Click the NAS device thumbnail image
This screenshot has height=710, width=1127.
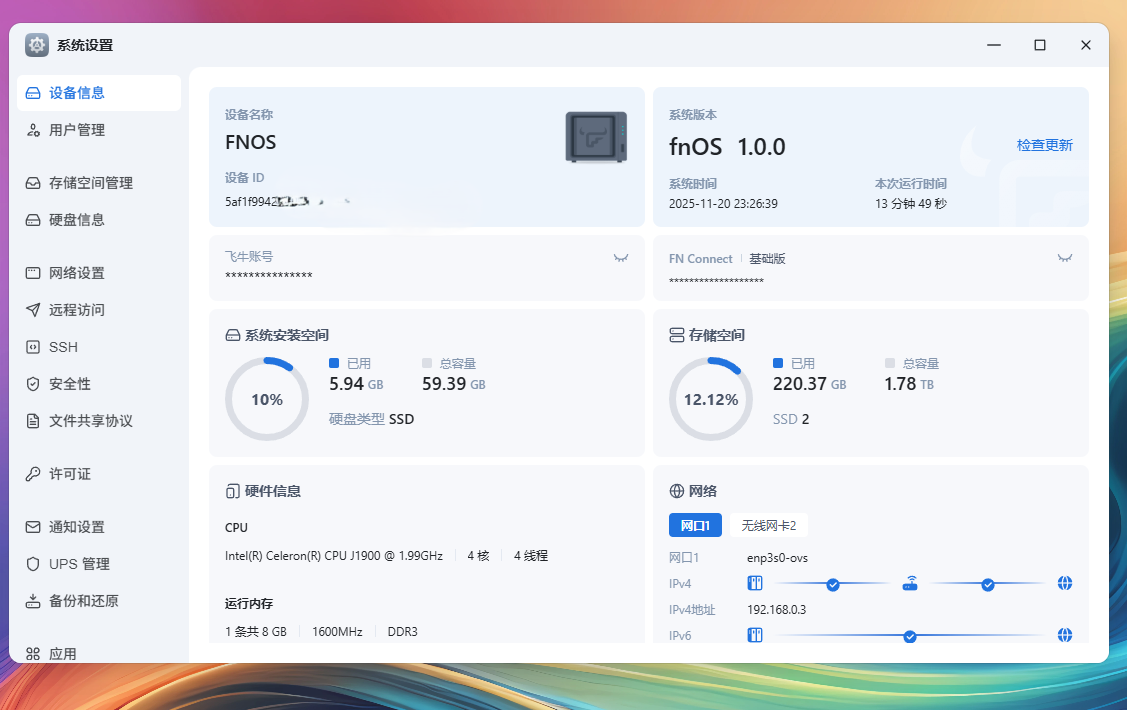(x=596, y=137)
